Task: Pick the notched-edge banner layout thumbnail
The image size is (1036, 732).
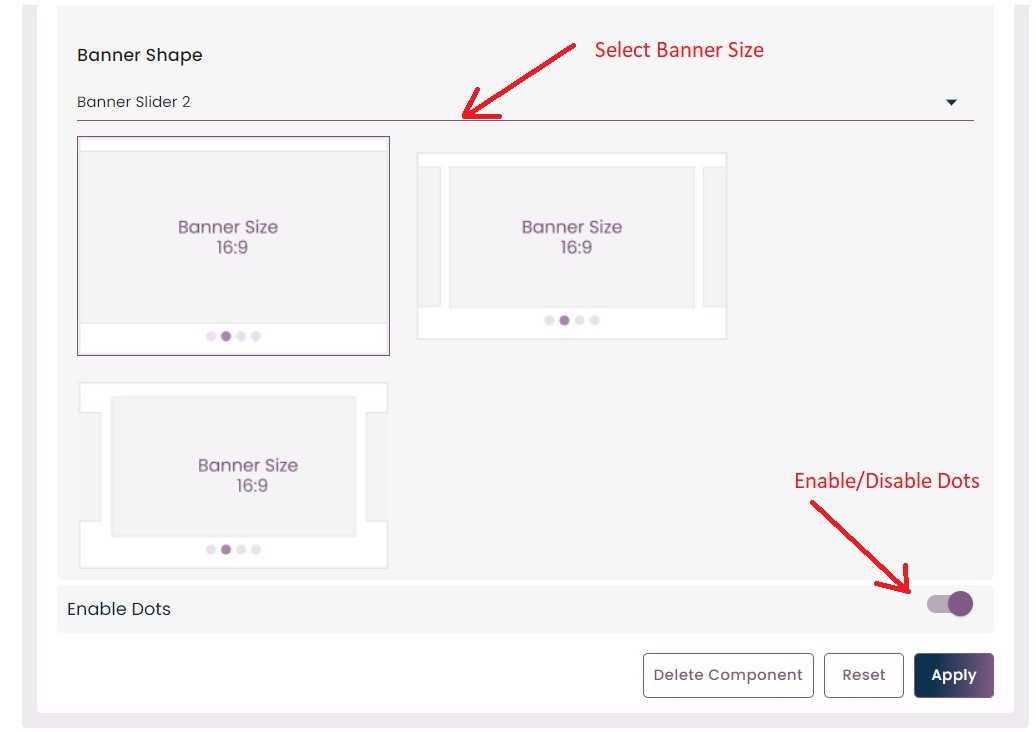Action: click(233, 475)
